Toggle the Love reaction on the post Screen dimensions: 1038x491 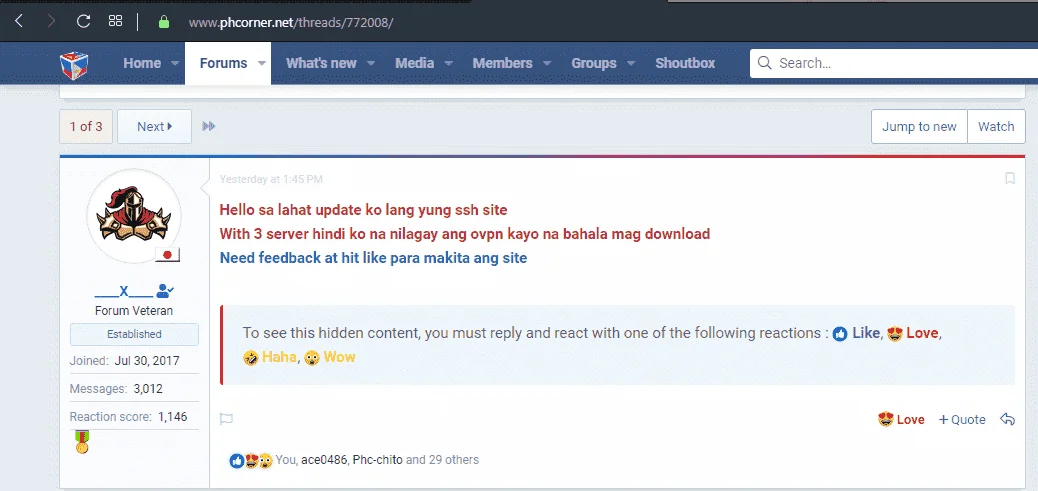pos(901,420)
